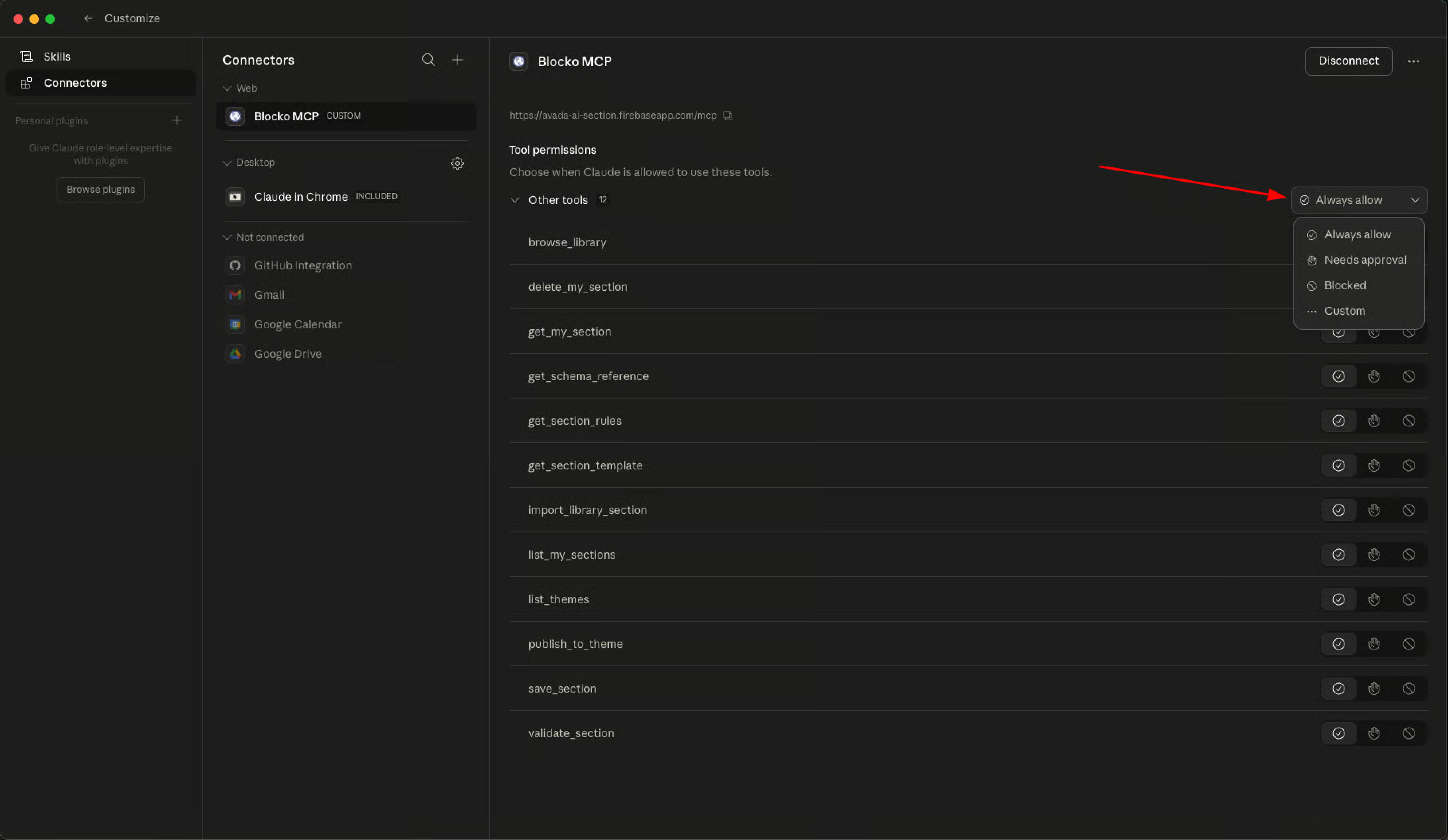Block list_my_sections tool
This screenshot has height=840, width=1448.
[1408, 555]
